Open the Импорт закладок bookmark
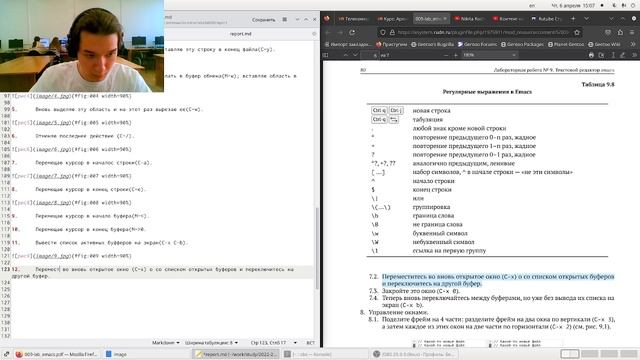Viewport: 640px width, 360px height. click(348, 44)
